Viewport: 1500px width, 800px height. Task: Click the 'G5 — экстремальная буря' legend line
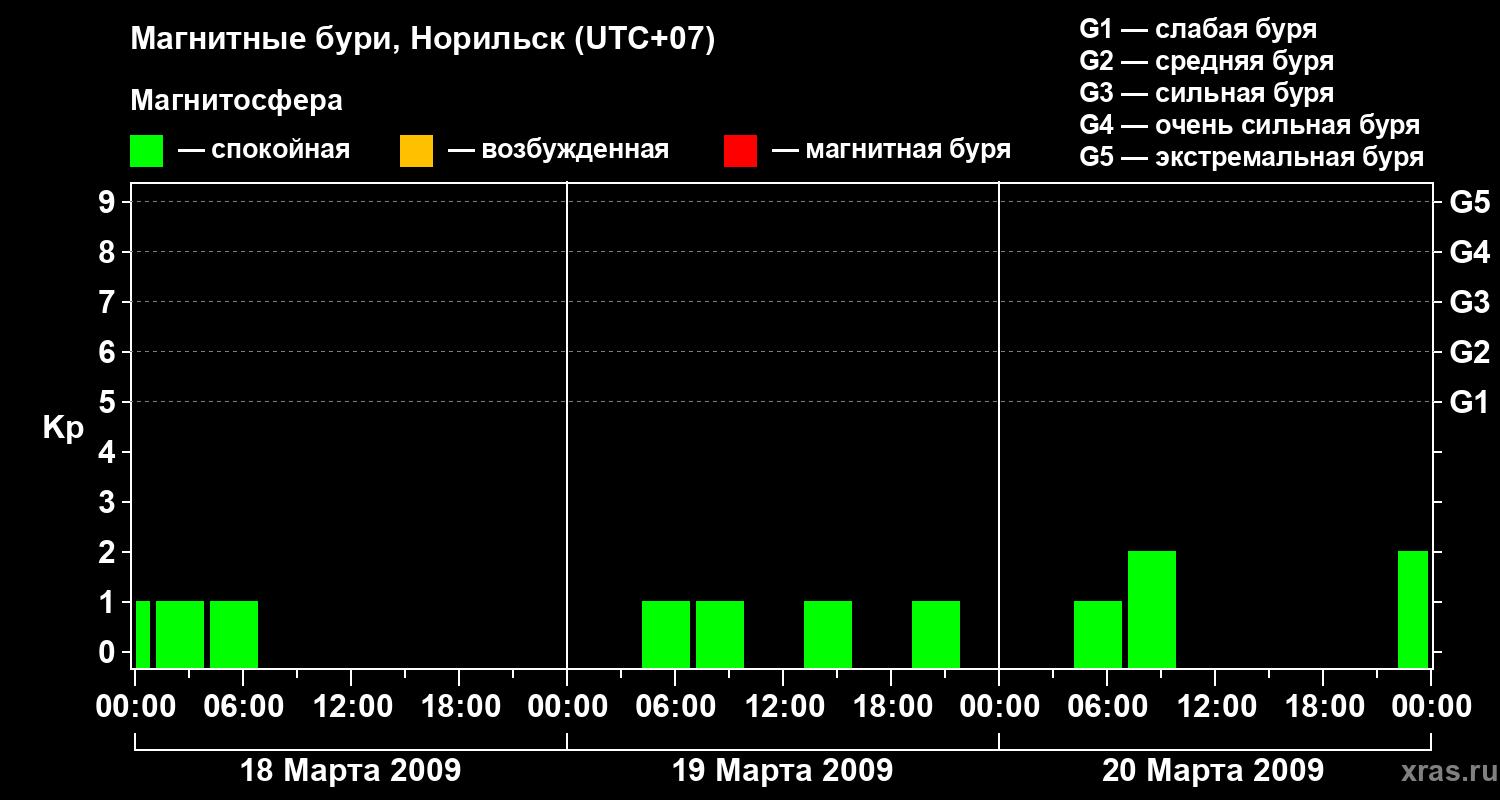(1252, 158)
